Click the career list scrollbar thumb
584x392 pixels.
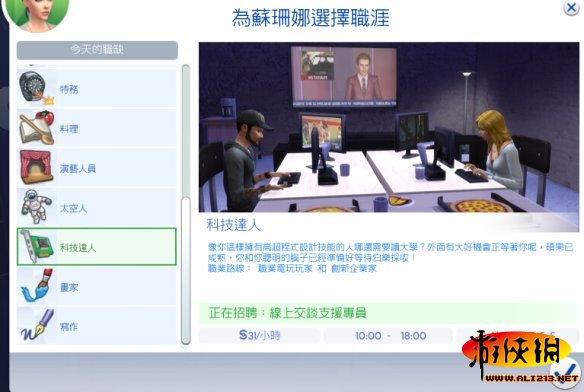pos(185,271)
